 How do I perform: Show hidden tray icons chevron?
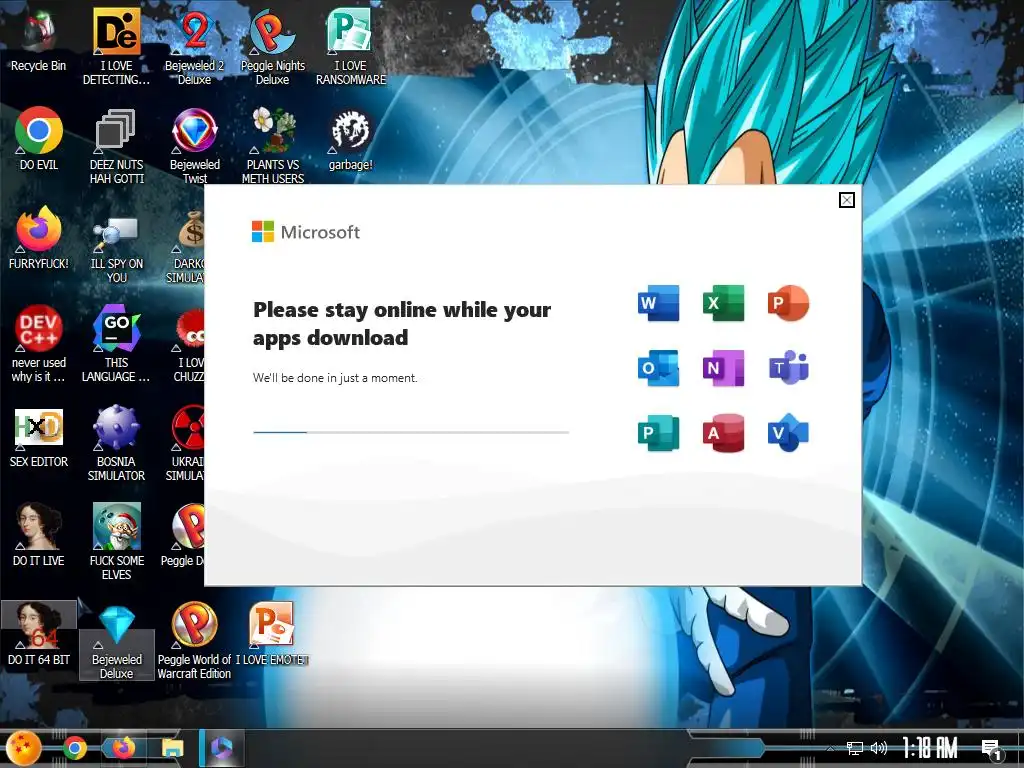[830, 748]
